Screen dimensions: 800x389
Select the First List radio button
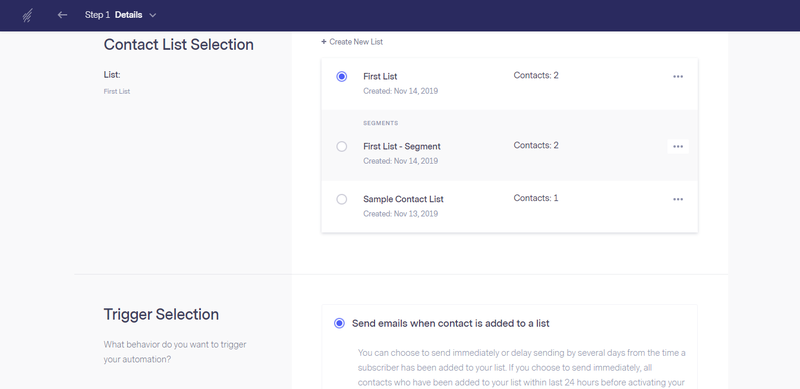point(342,77)
